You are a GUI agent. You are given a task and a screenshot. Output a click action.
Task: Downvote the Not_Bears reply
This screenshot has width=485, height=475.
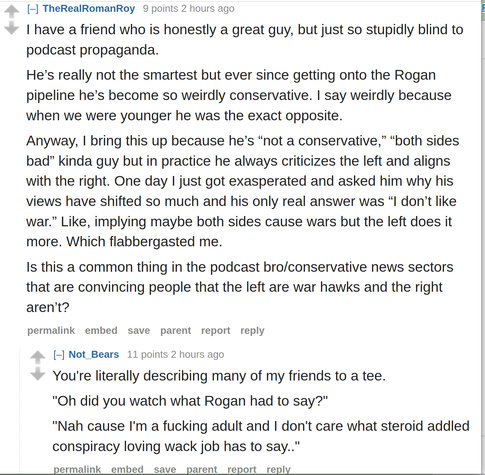pyautogui.click(x=38, y=374)
